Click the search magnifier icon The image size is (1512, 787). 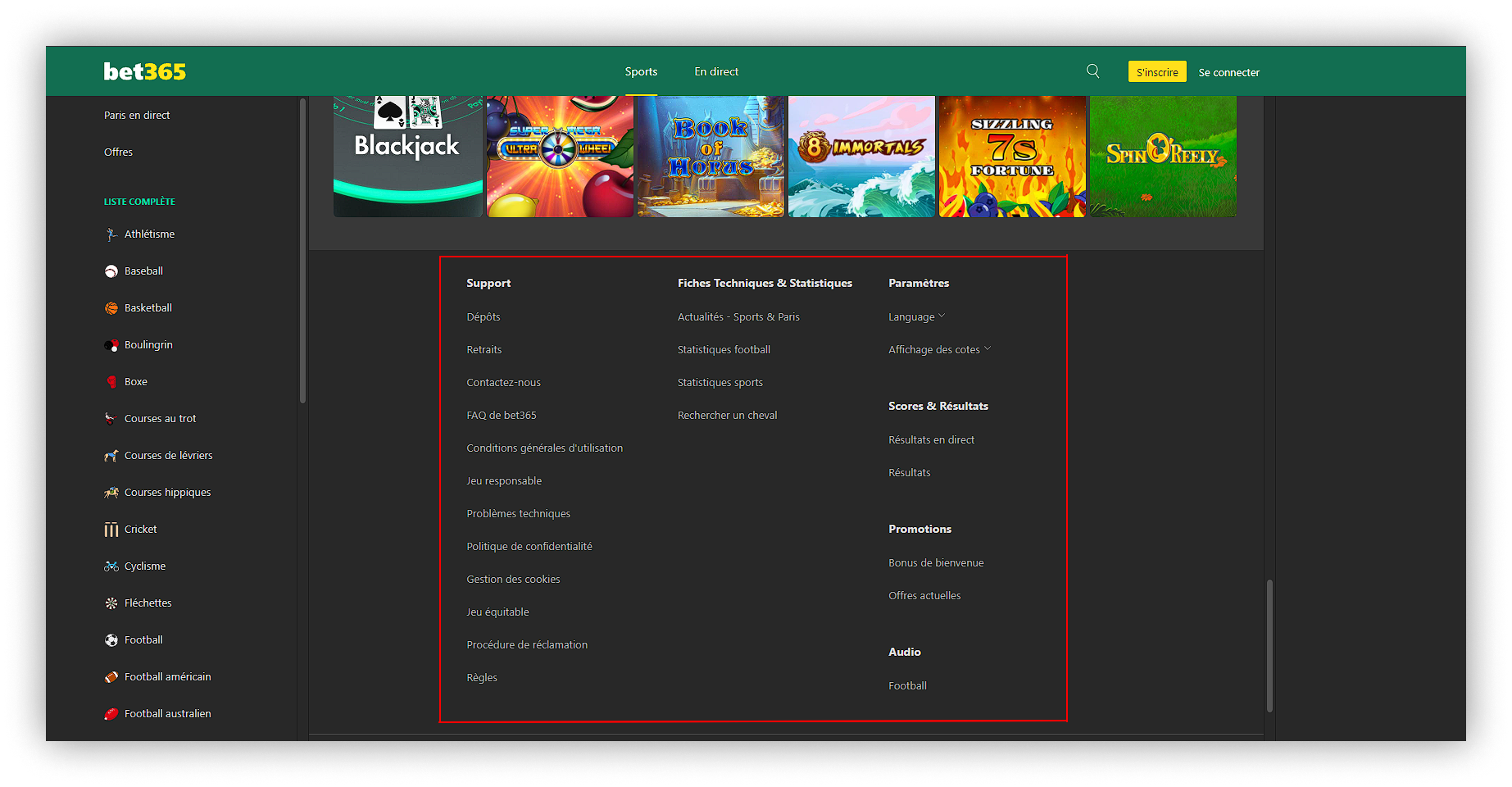click(x=1092, y=71)
